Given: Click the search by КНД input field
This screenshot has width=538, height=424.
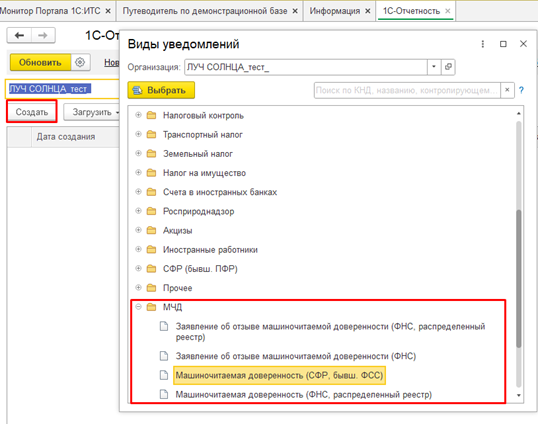Looking at the screenshot, I should [x=407, y=90].
